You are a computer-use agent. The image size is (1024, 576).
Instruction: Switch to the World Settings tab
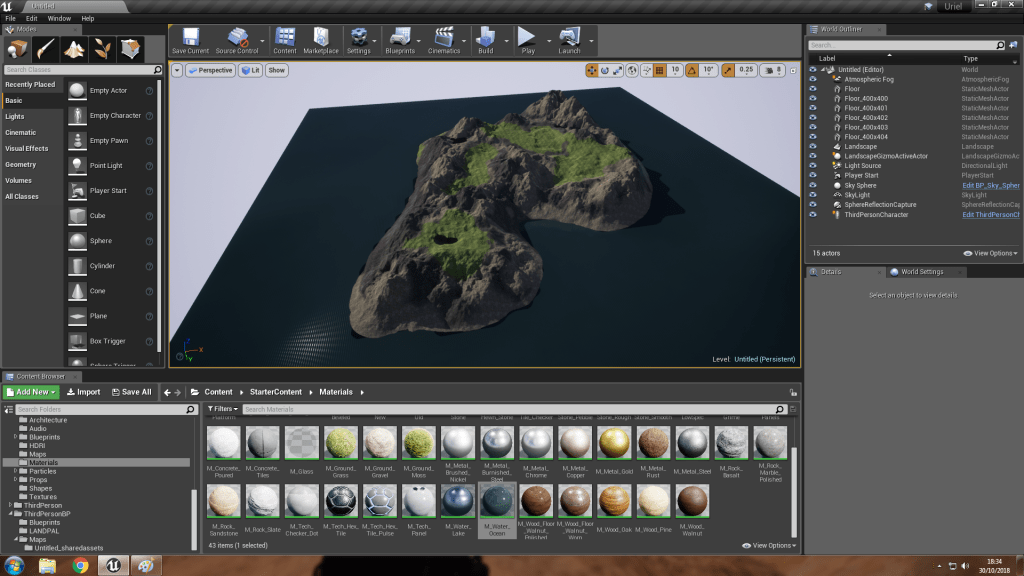tap(920, 272)
